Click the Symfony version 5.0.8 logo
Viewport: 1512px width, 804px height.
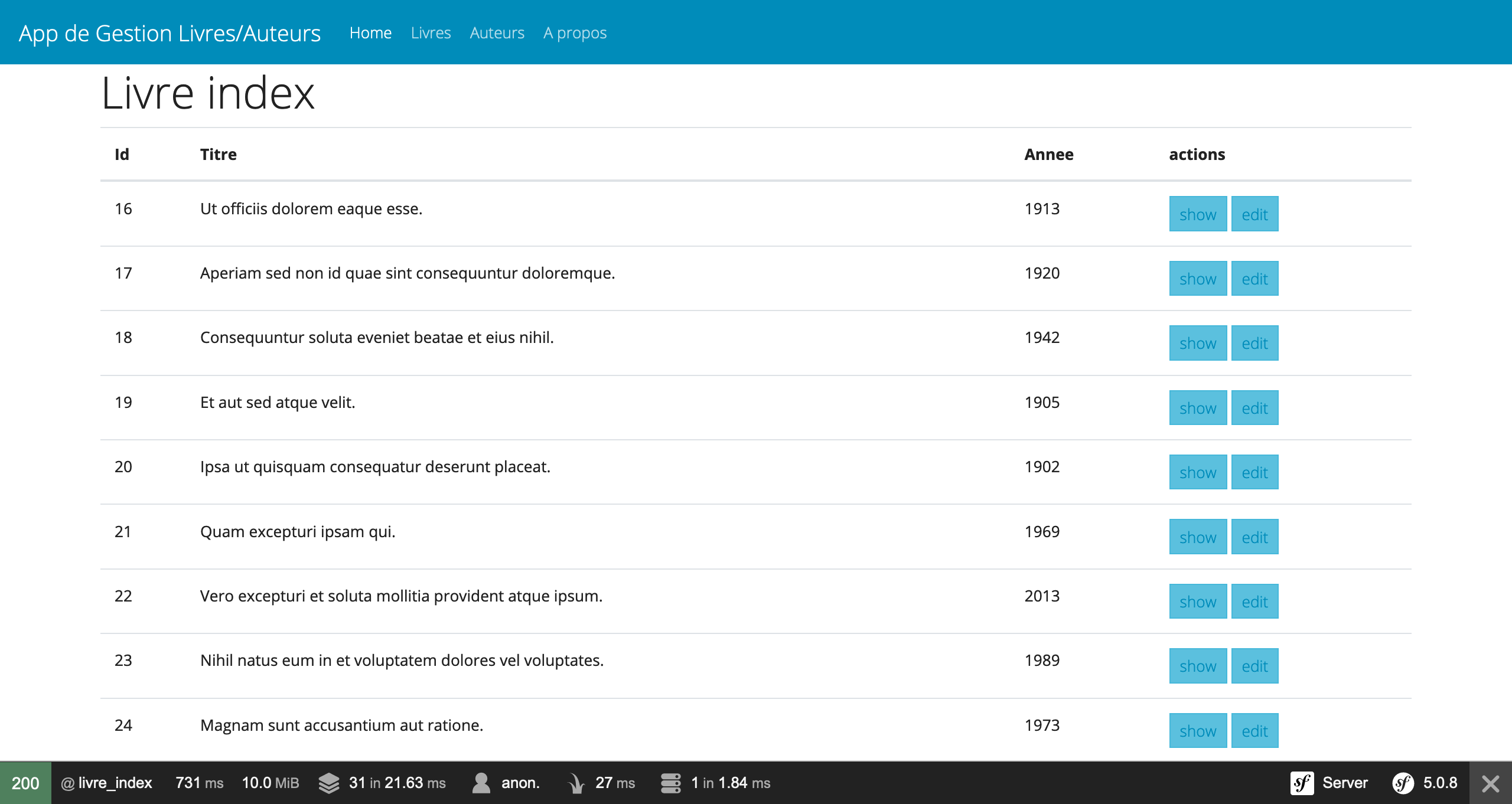click(x=1403, y=783)
